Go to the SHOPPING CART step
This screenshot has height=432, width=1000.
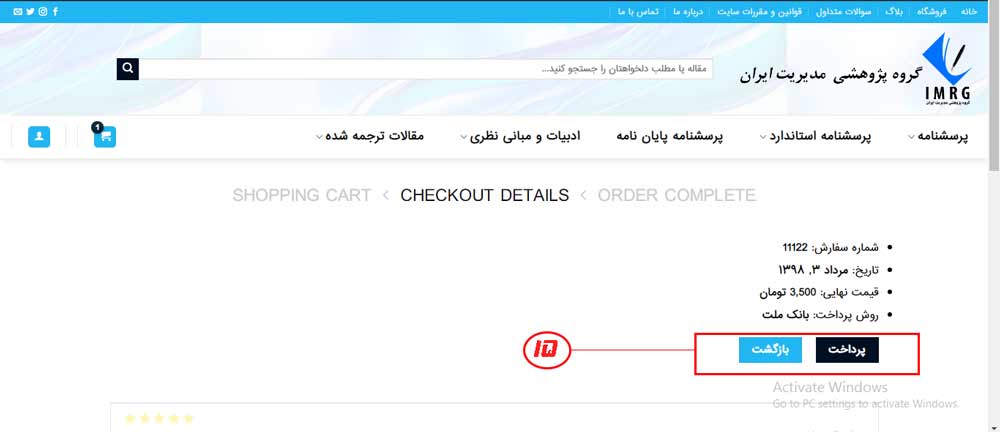coord(302,195)
